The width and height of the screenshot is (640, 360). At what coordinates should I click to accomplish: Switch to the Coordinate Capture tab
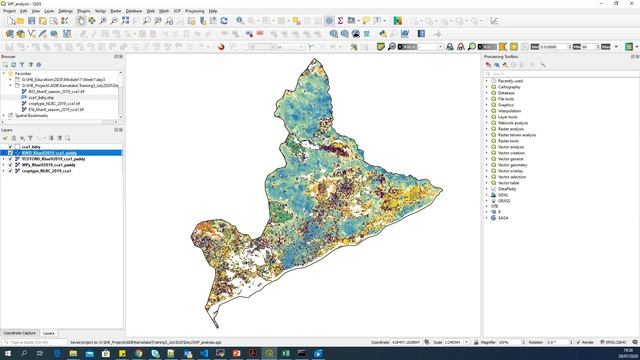20,333
